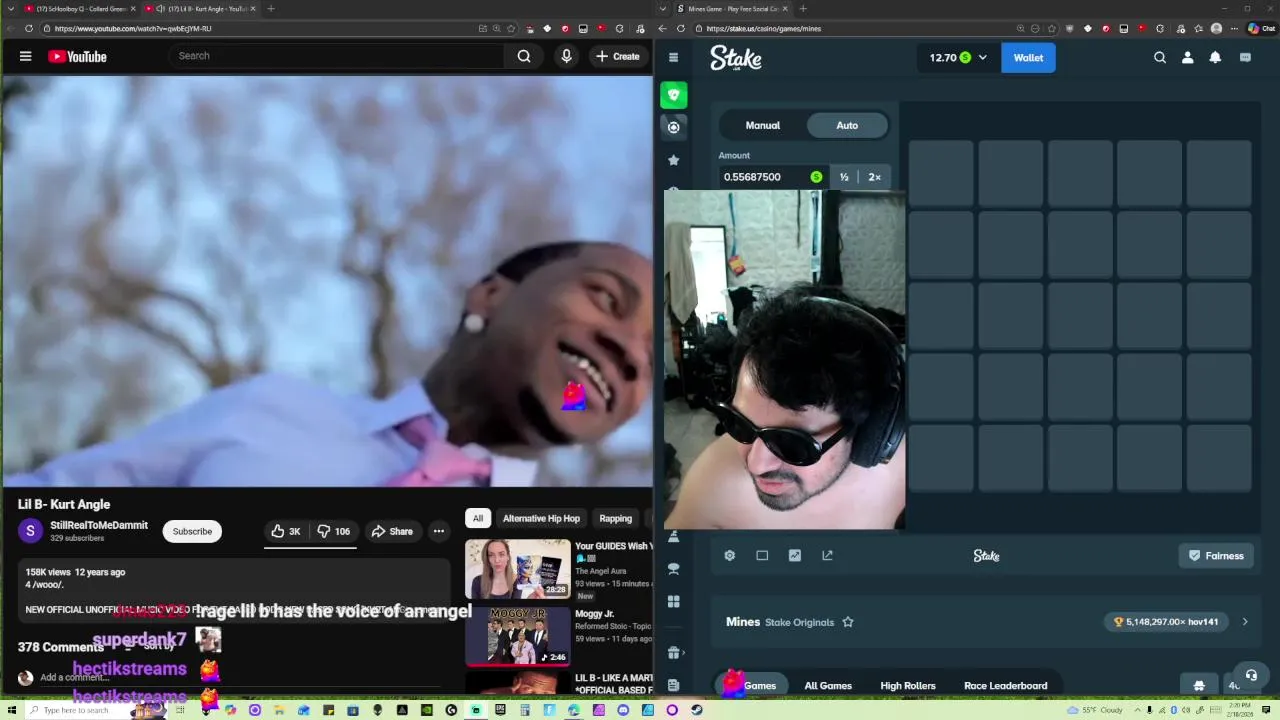Open a new tab in YouTube window
Image resolution: width=1280 pixels, height=720 pixels.
coord(270,8)
